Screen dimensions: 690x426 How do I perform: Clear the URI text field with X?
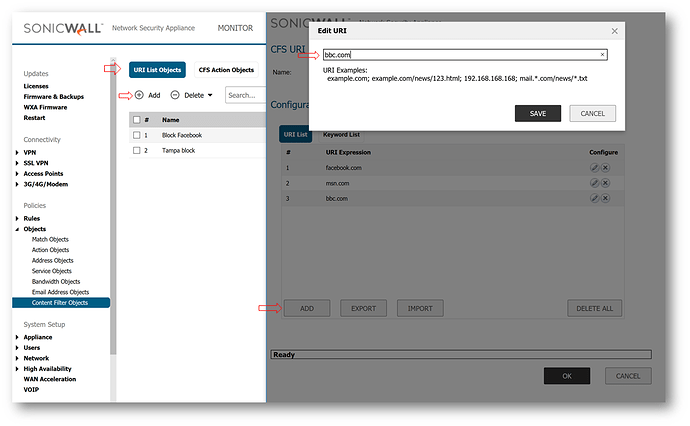[602, 55]
